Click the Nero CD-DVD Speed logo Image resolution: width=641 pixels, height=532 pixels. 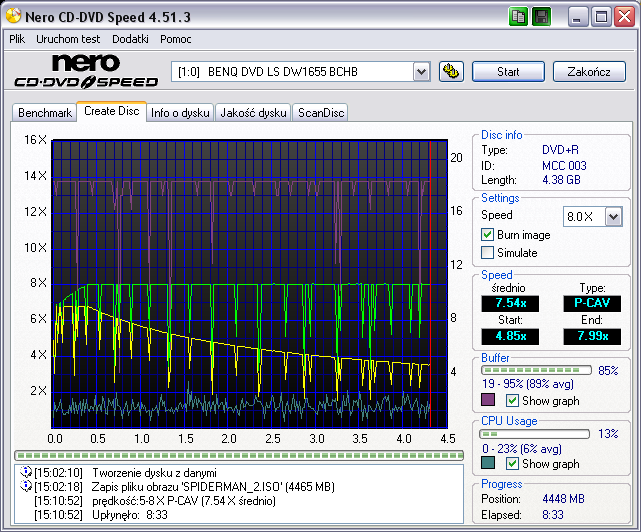tap(86, 71)
